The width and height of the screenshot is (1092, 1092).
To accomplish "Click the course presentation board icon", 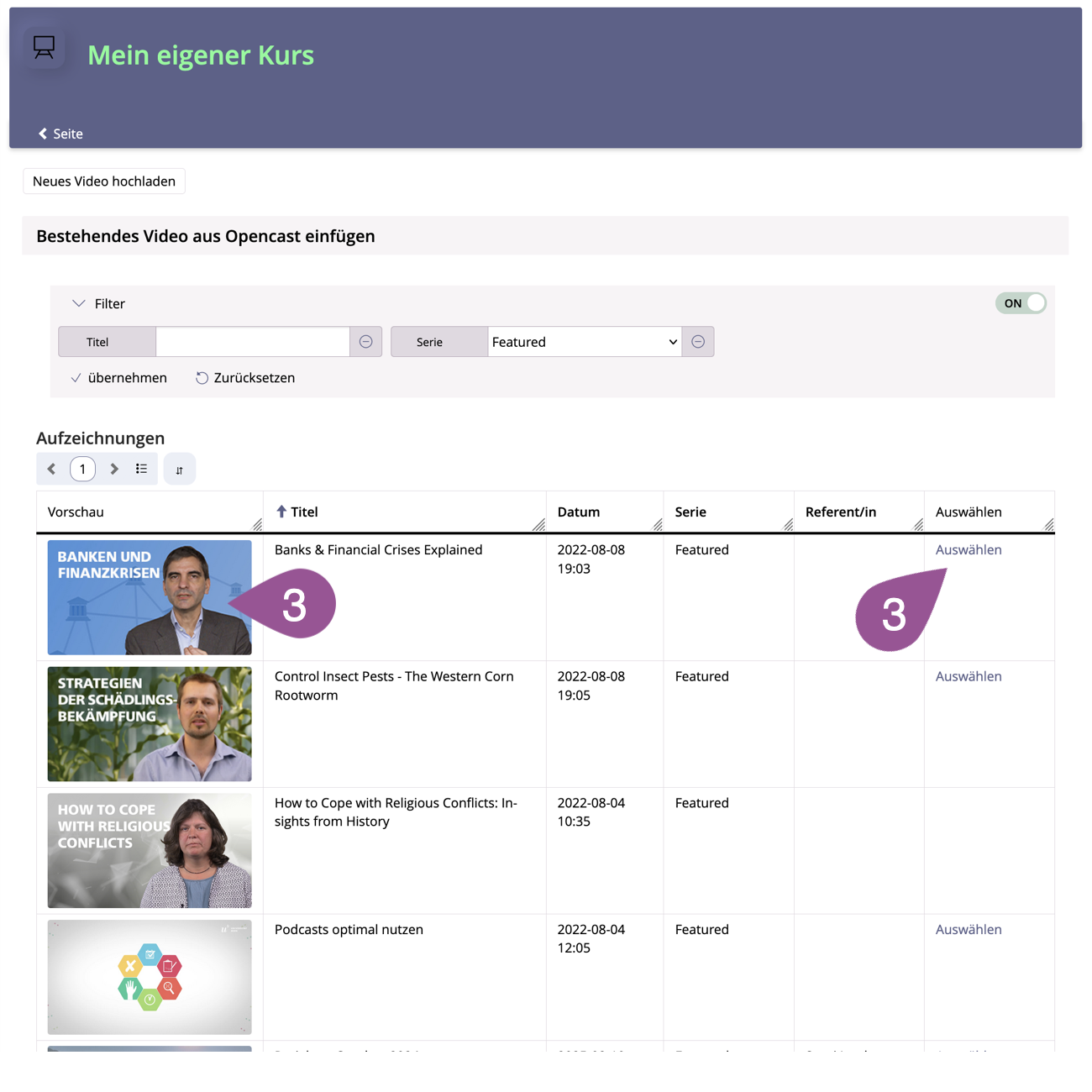I will [x=44, y=48].
